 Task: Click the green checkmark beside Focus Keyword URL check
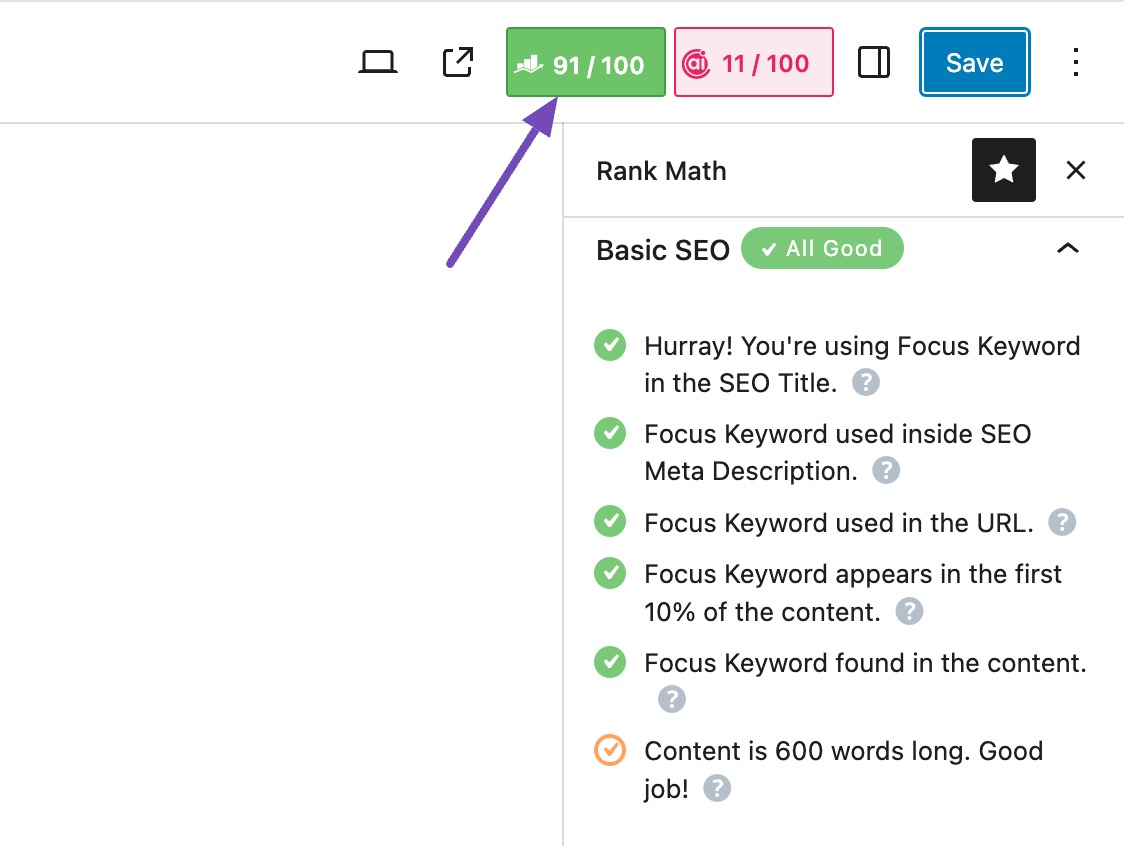tap(610, 521)
